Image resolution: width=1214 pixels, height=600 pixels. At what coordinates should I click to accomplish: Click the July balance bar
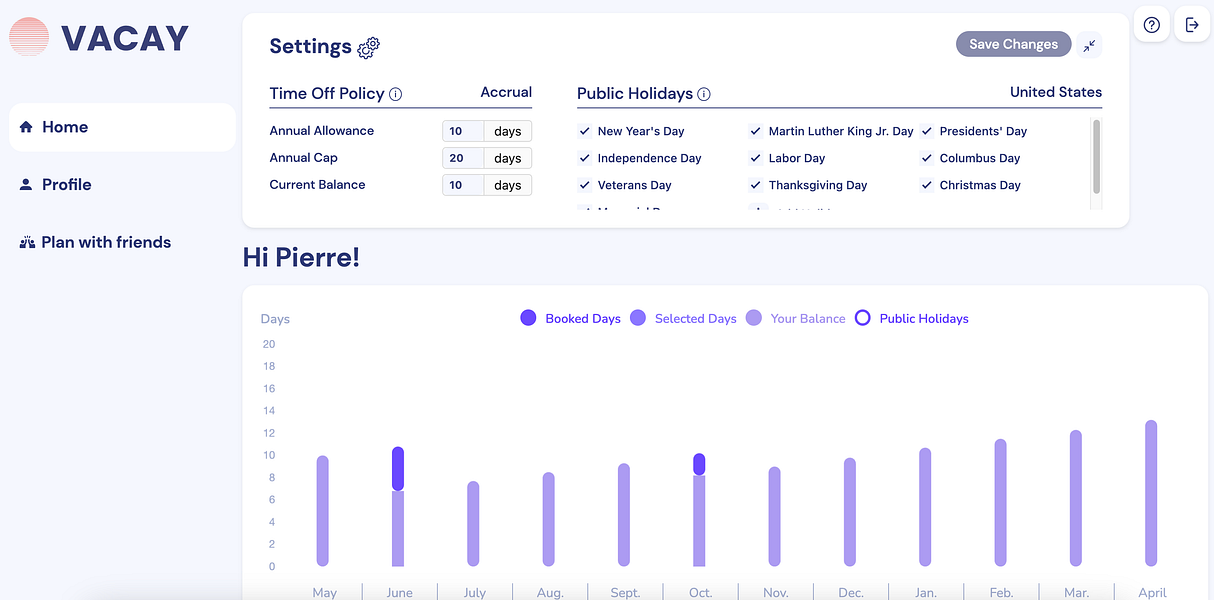[x=473, y=524]
